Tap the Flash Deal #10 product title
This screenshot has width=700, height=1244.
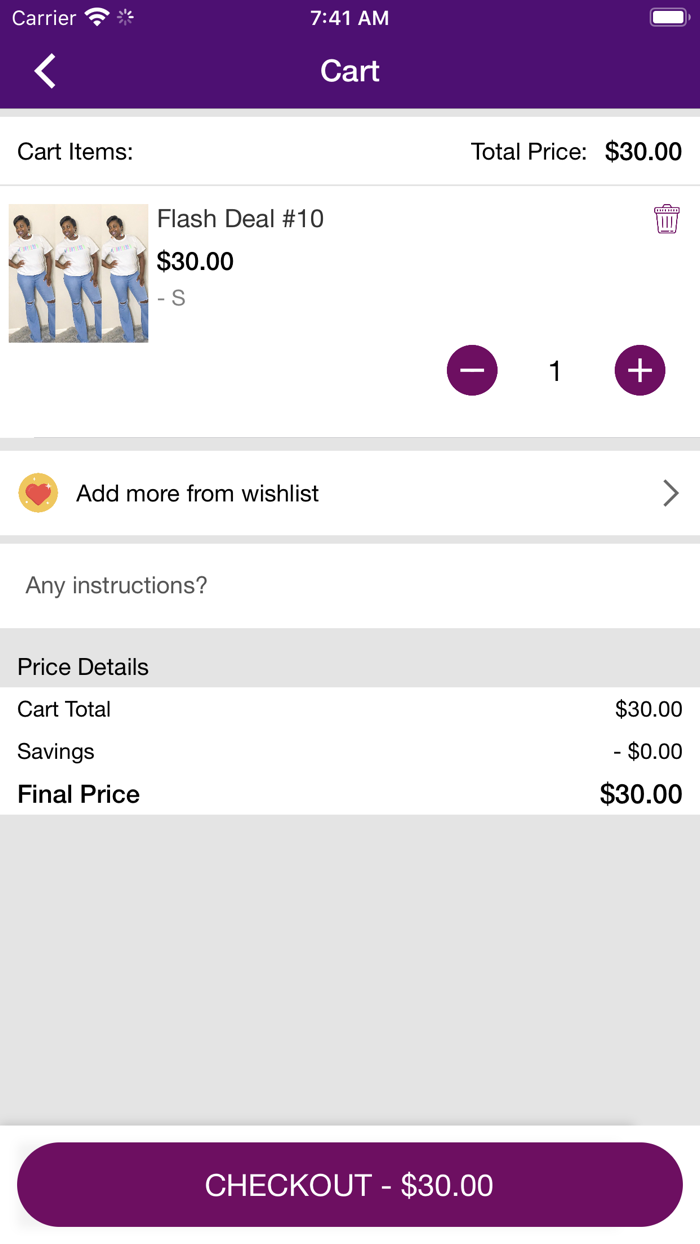[240, 219]
